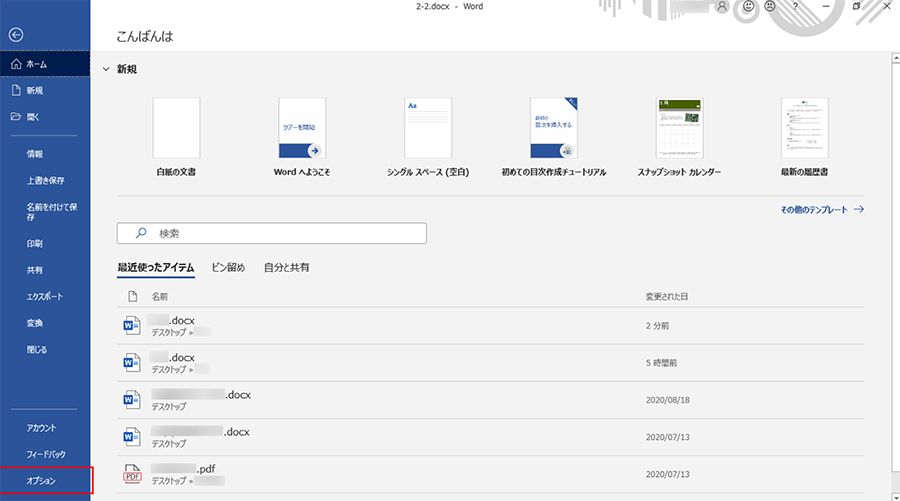900x501 pixels.
Task: Open the 開く menu item
Action: (x=45, y=116)
